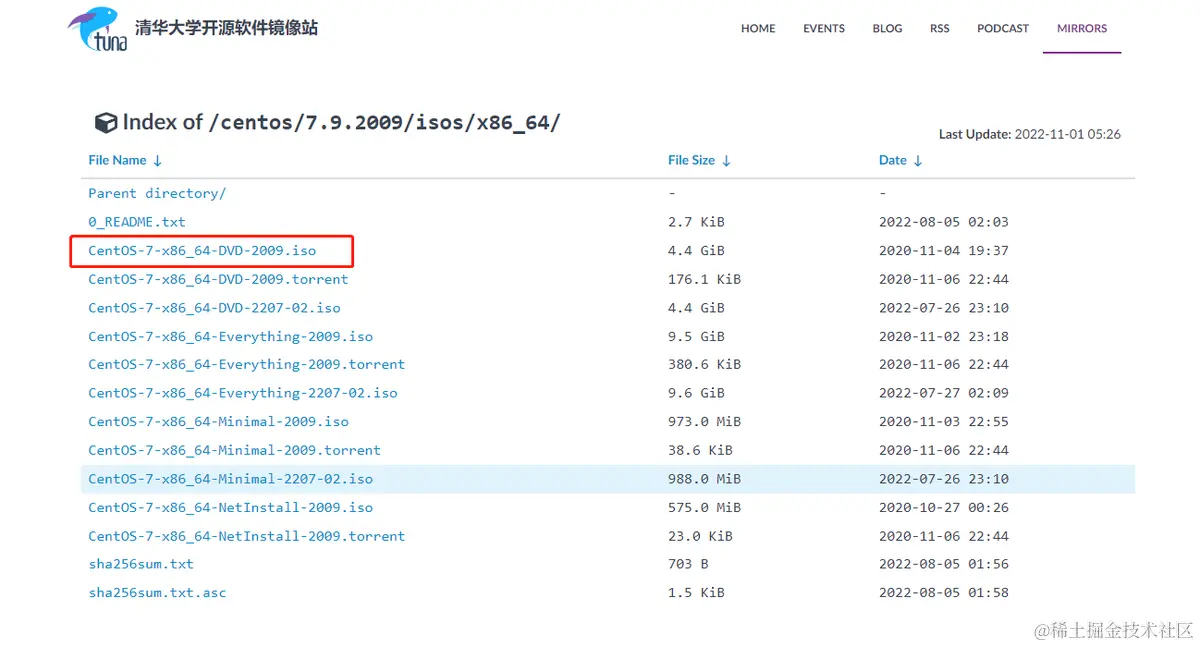Click the 1.5 KiB size value
Image resolution: width=1200 pixels, height=647 pixels.
pos(696,593)
